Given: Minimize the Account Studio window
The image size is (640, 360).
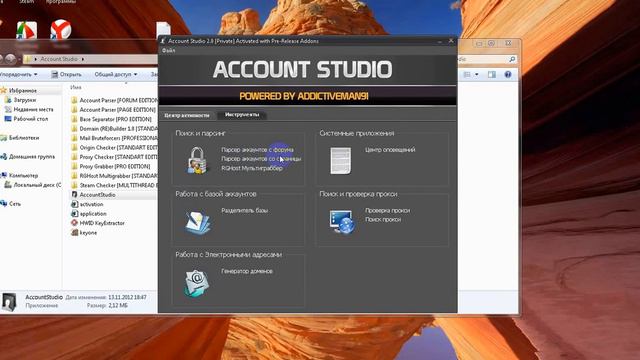Looking at the screenshot, I should (440, 41).
